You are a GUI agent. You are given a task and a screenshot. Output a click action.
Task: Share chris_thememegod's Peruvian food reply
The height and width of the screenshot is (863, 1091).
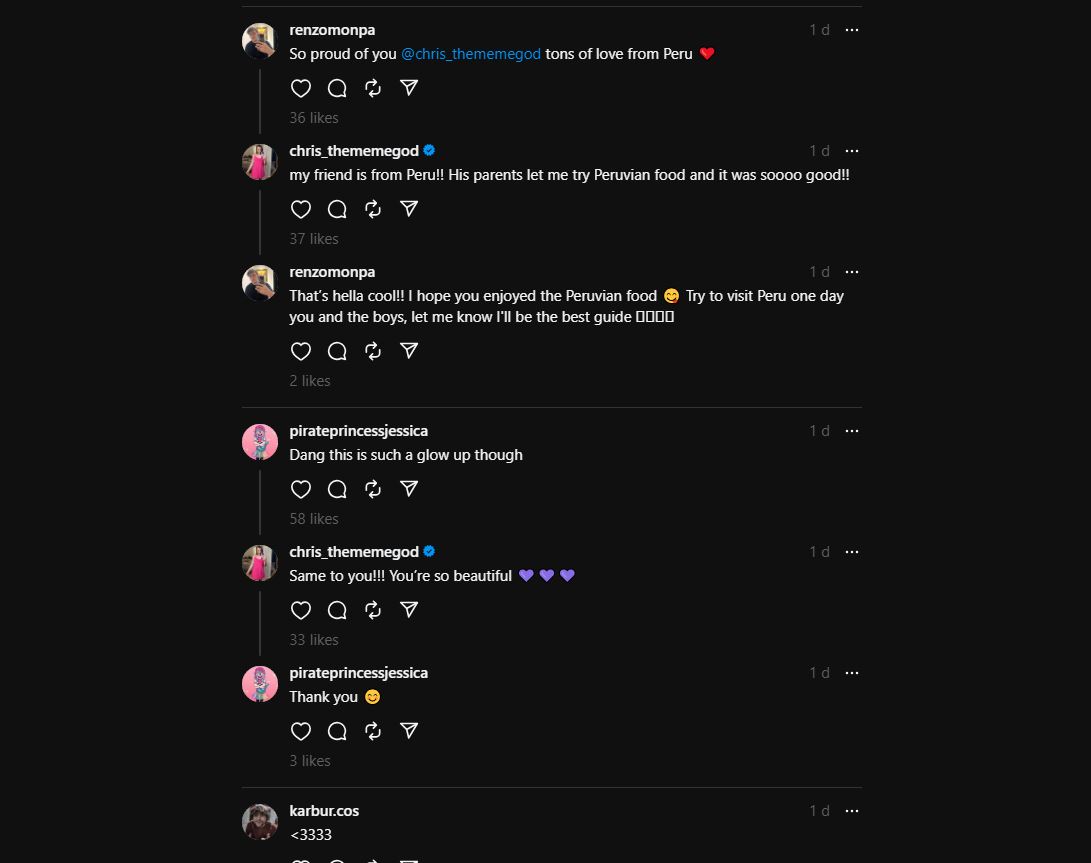[409, 209]
